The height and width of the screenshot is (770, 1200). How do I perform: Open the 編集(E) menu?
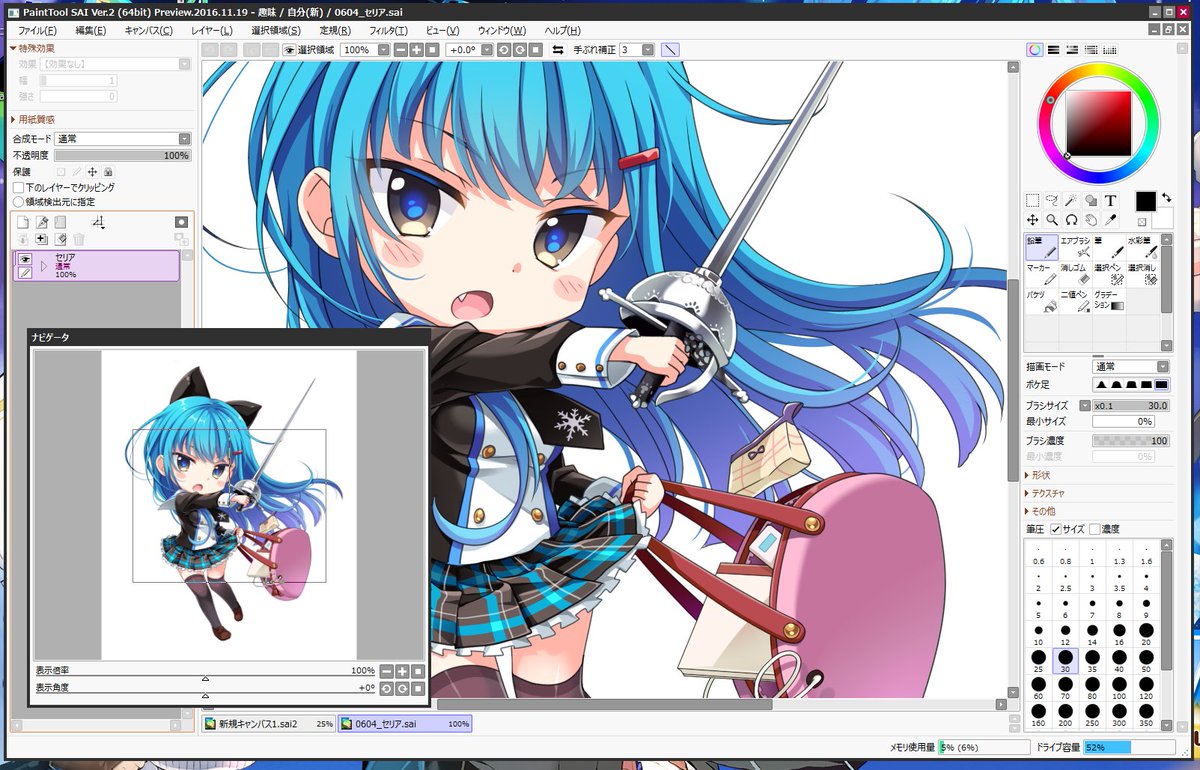click(x=90, y=31)
